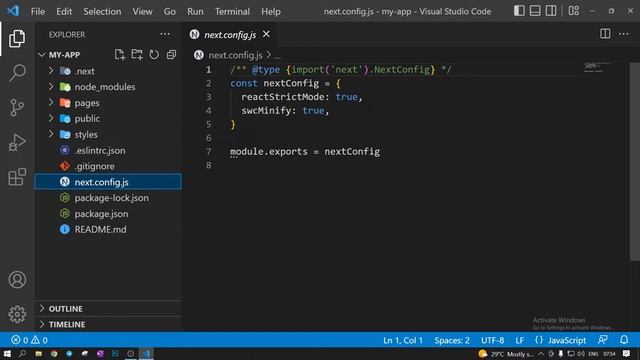Click the weather widget in taskbar
Viewport: 640px width, 360px height.
click(x=505, y=354)
